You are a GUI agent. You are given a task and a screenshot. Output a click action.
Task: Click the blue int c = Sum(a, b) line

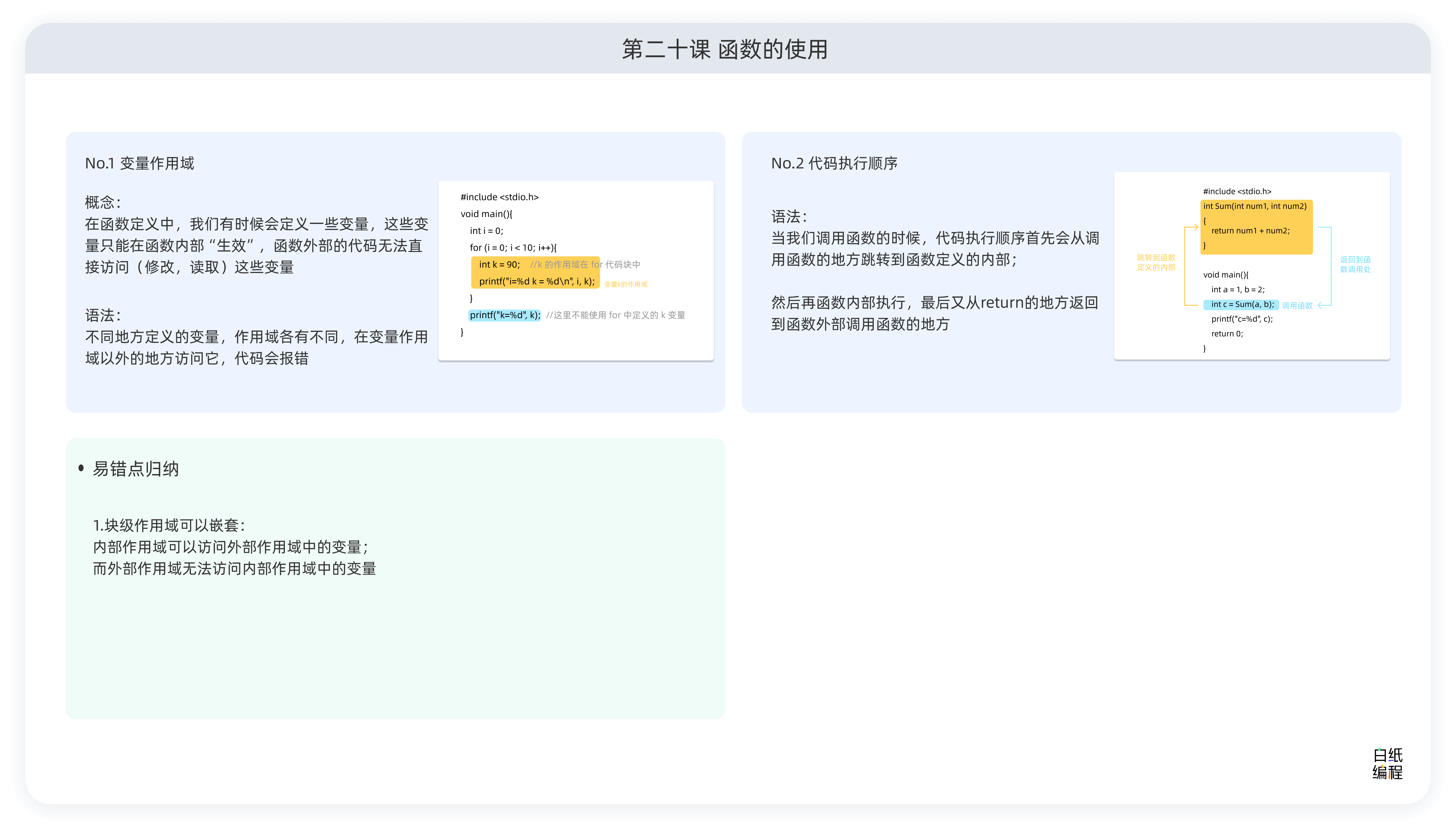(x=1241, y=305)
